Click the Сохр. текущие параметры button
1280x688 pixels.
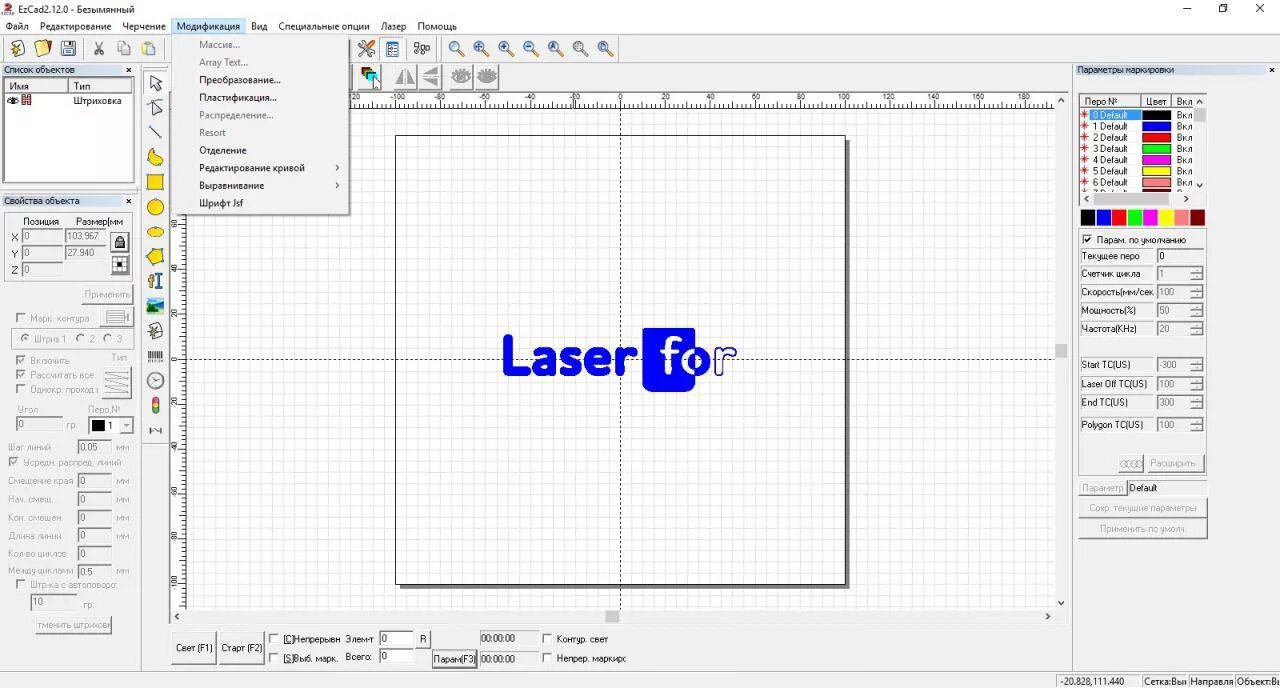[1143, 508]
